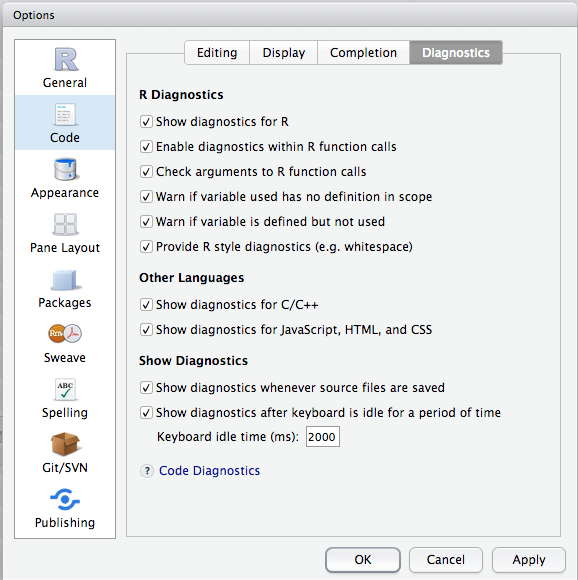
Task: Open the General options section
Action: click(65, 68)
